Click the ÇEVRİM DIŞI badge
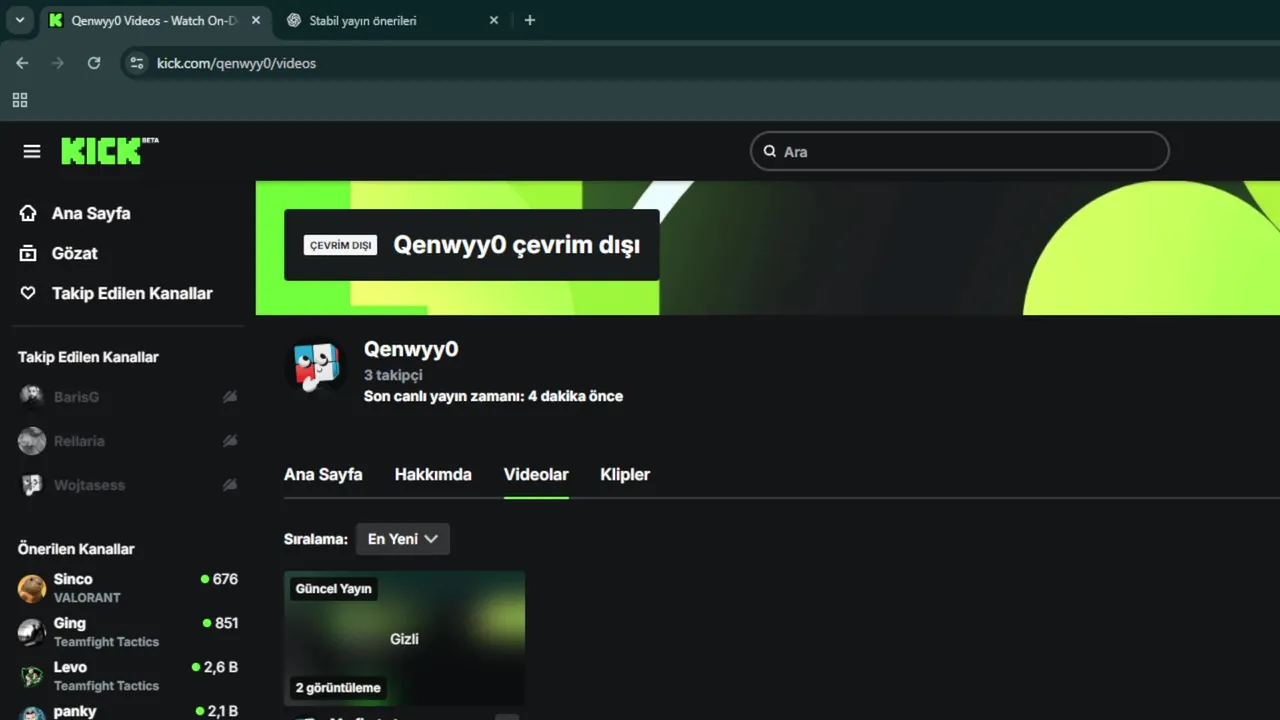The width and height of the screenshot is (1280, 720). point(340,245)
